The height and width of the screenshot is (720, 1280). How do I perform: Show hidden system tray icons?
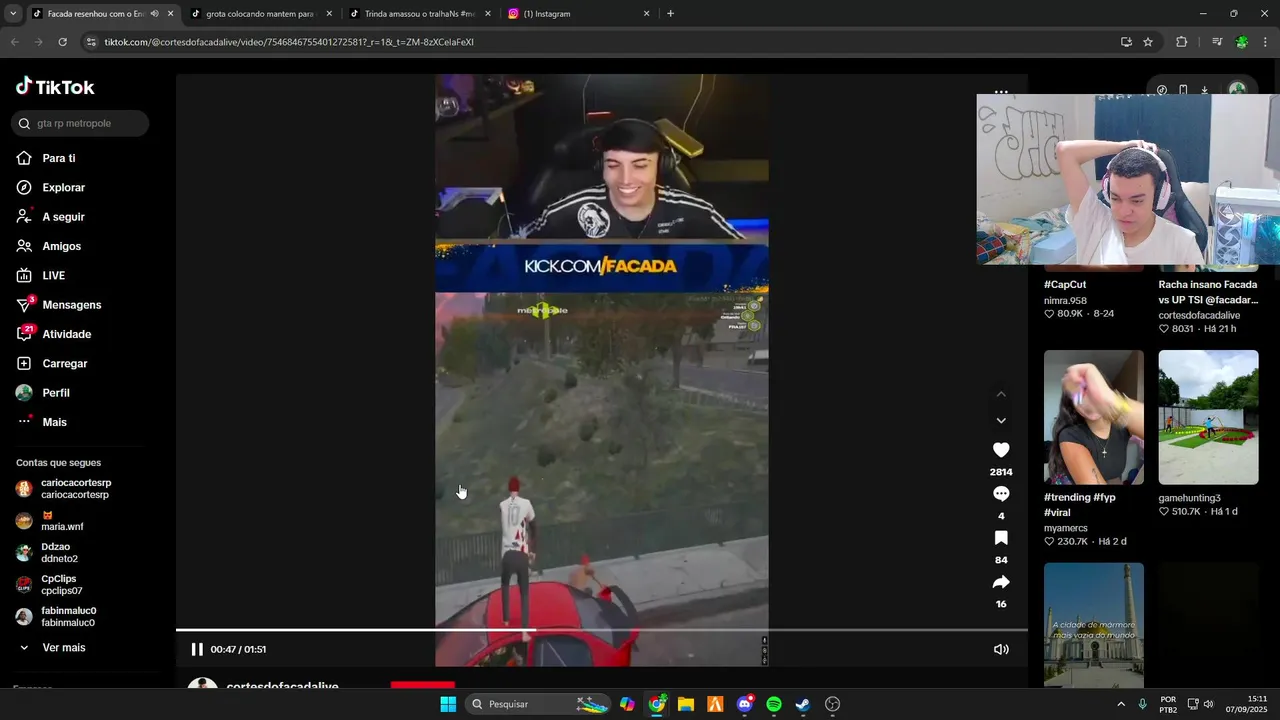pos(1120,704)
